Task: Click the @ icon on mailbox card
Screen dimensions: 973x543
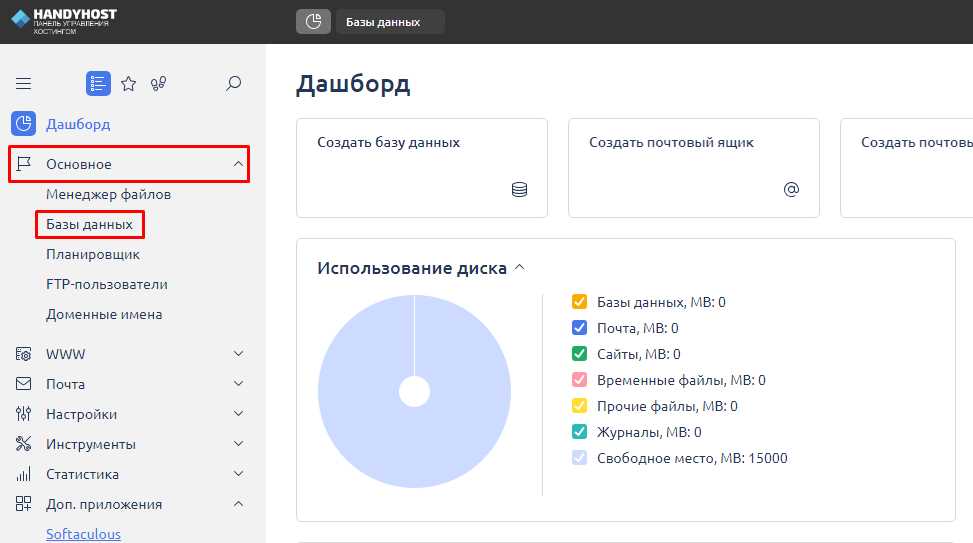Action: click(791, 189)
